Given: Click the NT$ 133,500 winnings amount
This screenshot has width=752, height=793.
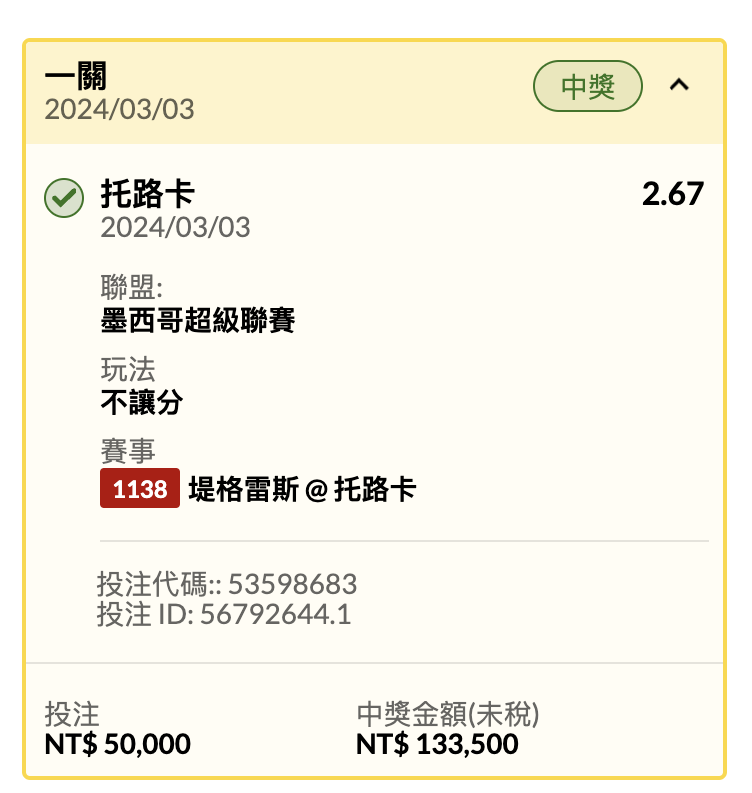Looking at the screenshot, I should (437, 744).
